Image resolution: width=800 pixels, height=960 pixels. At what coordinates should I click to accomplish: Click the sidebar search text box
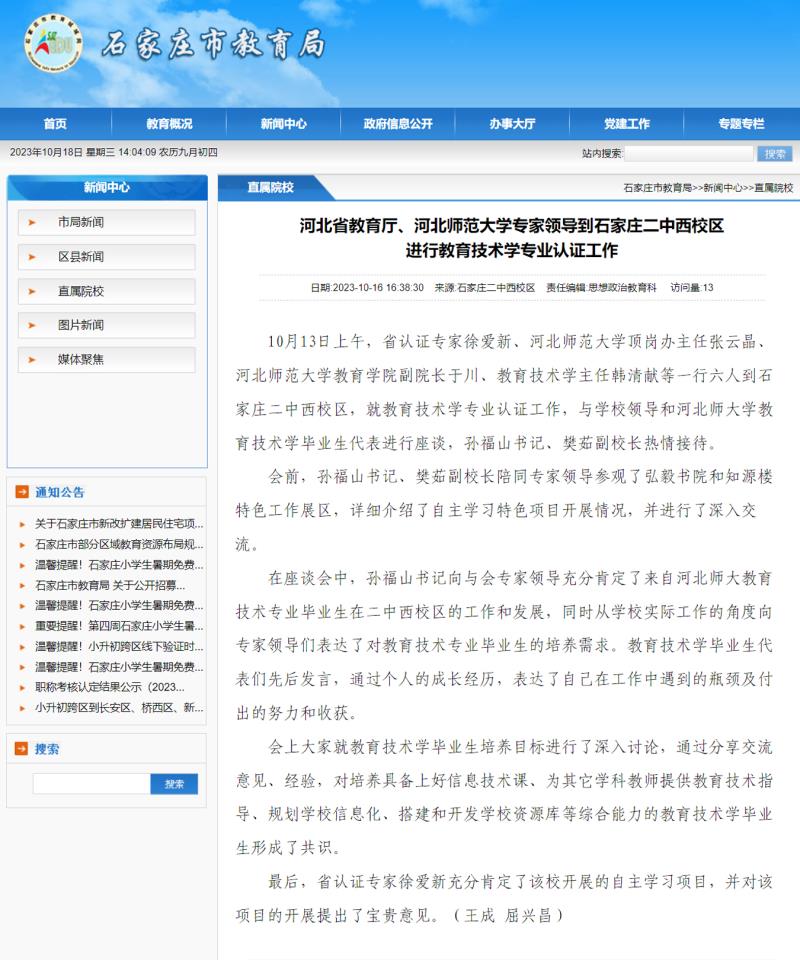coord(91,784)
